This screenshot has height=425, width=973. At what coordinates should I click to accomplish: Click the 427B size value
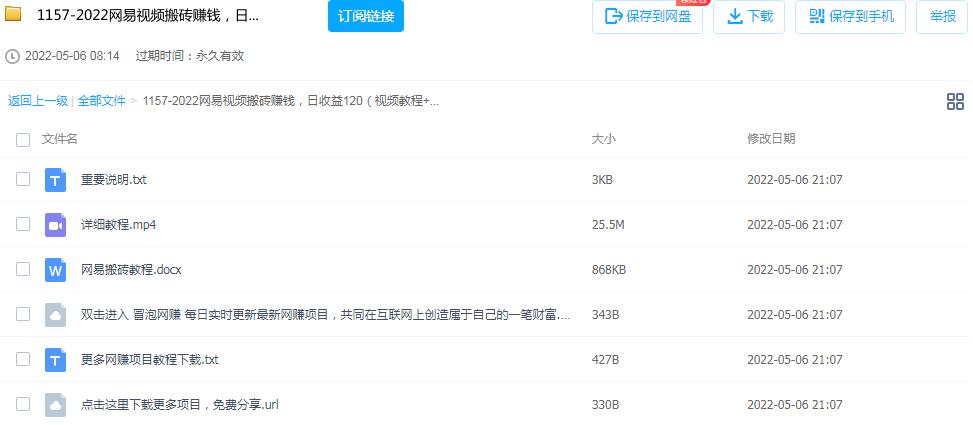606,360
